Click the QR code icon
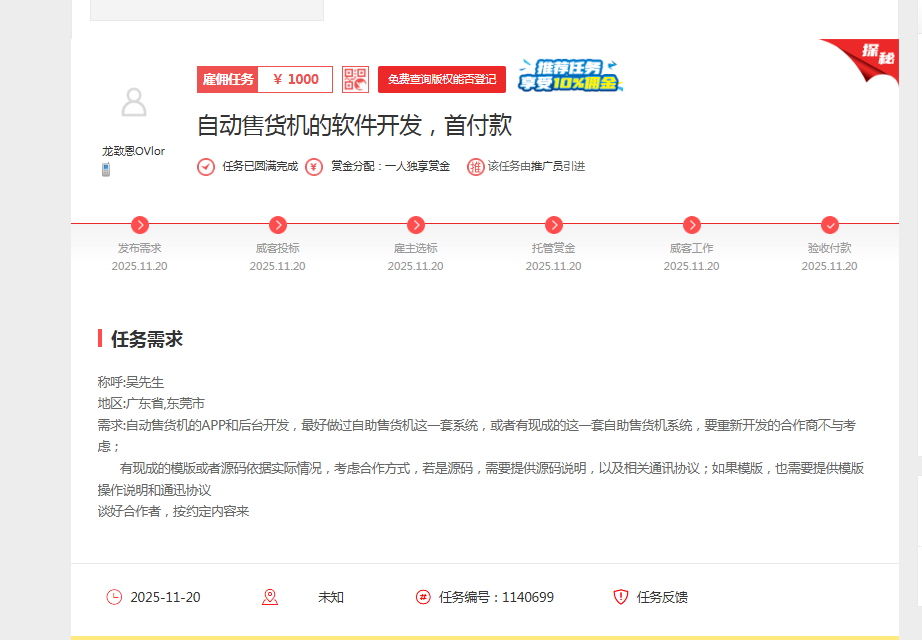 pyautogui.click(x=355, y=79)
